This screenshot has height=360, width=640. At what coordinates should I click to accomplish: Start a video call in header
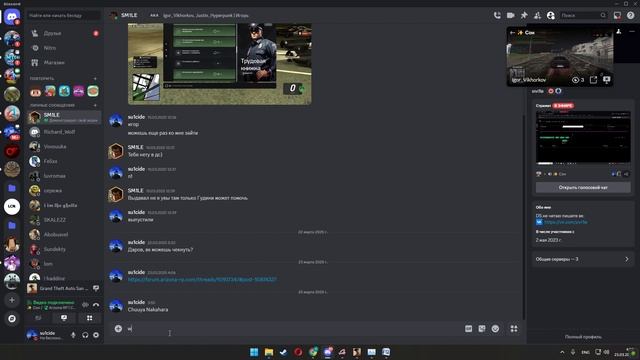point(510,15)
